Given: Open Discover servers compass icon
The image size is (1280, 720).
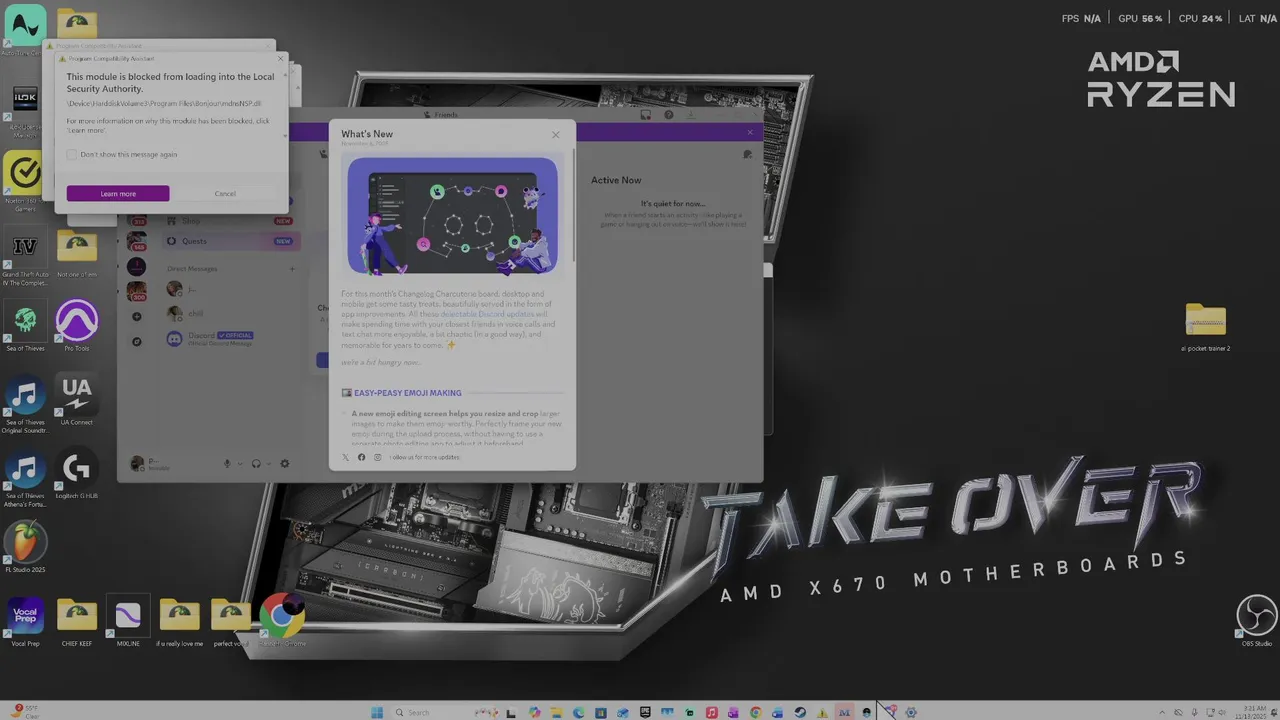Looking at the screenshot, I should pyautogui.click(x=137, y=341).
